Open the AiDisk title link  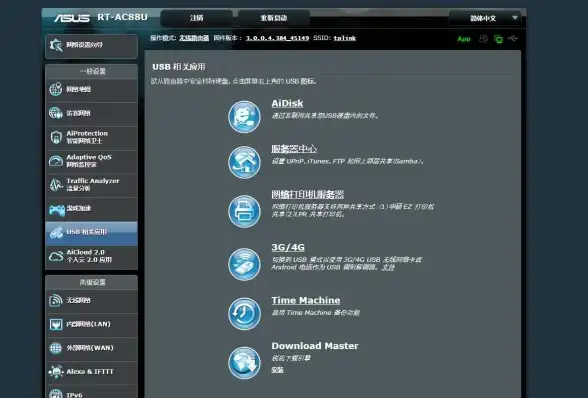[287, 104]
